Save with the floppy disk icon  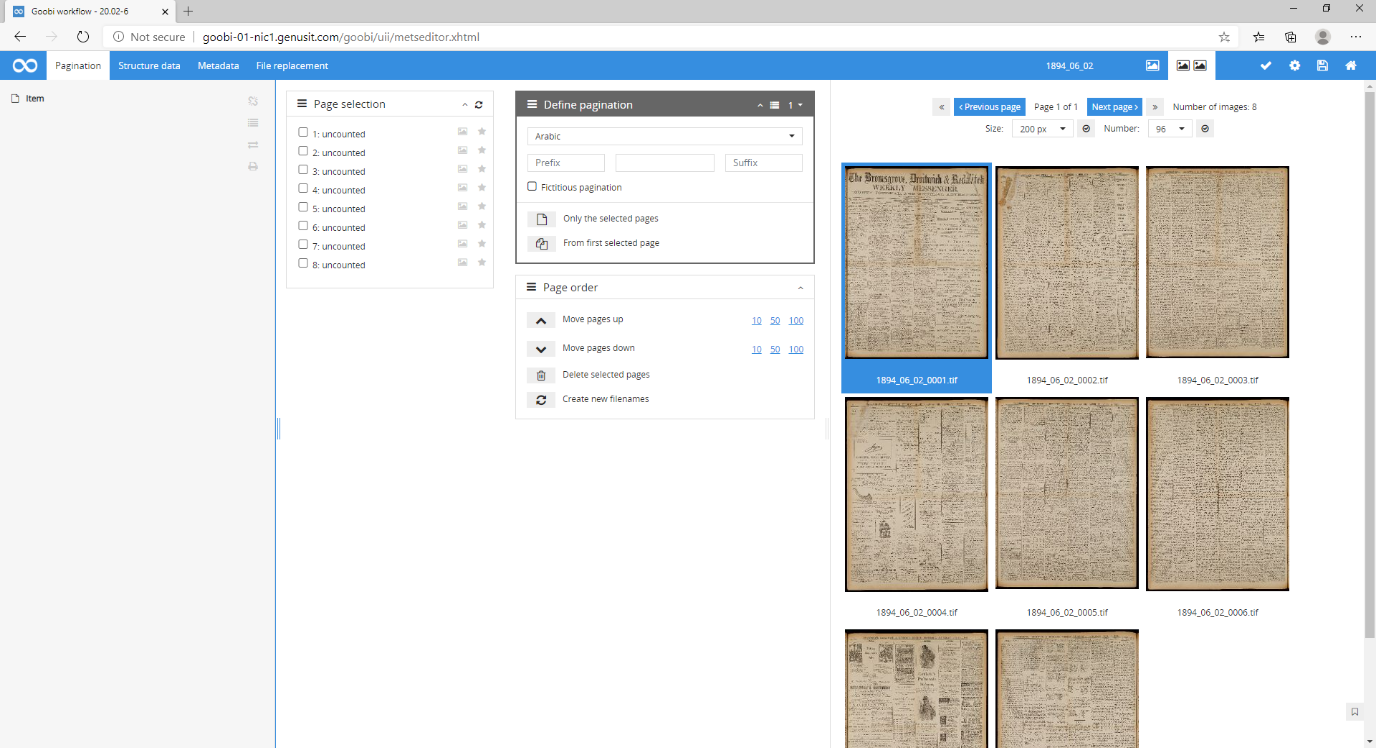(x=1322, y=66)
